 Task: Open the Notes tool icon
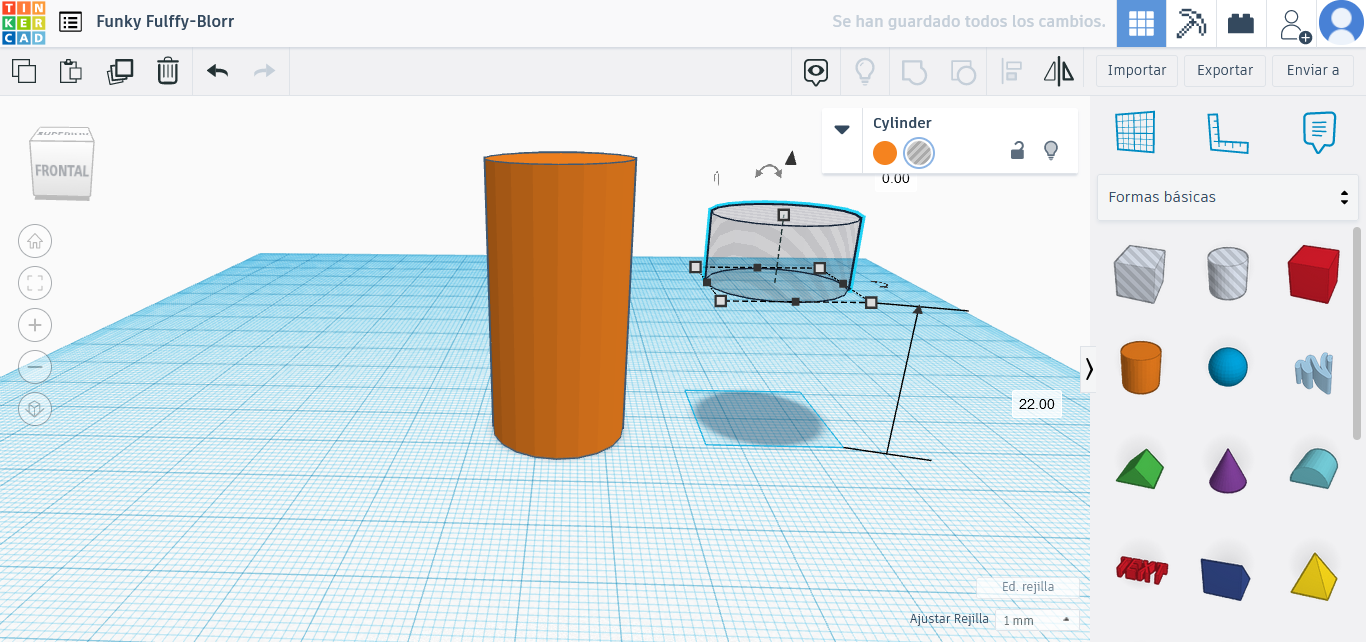pyautogui.click(x=1319, y=132)
